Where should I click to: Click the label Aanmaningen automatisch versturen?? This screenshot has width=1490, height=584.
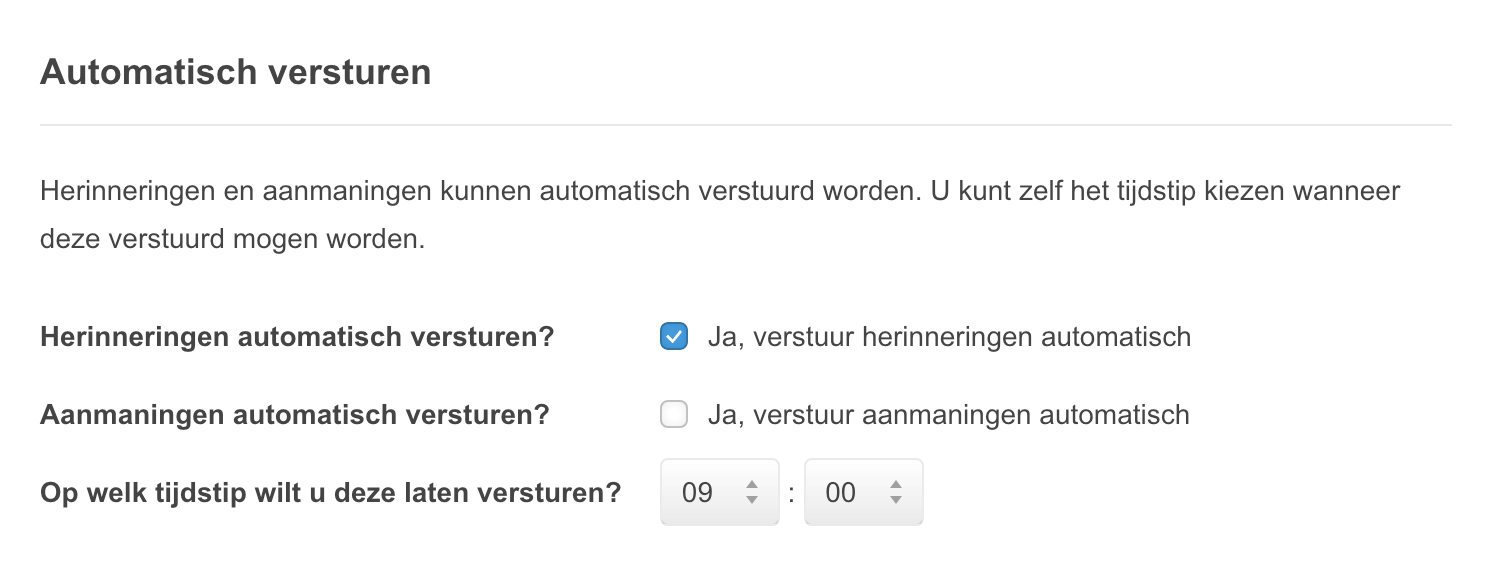pos(294,414)
